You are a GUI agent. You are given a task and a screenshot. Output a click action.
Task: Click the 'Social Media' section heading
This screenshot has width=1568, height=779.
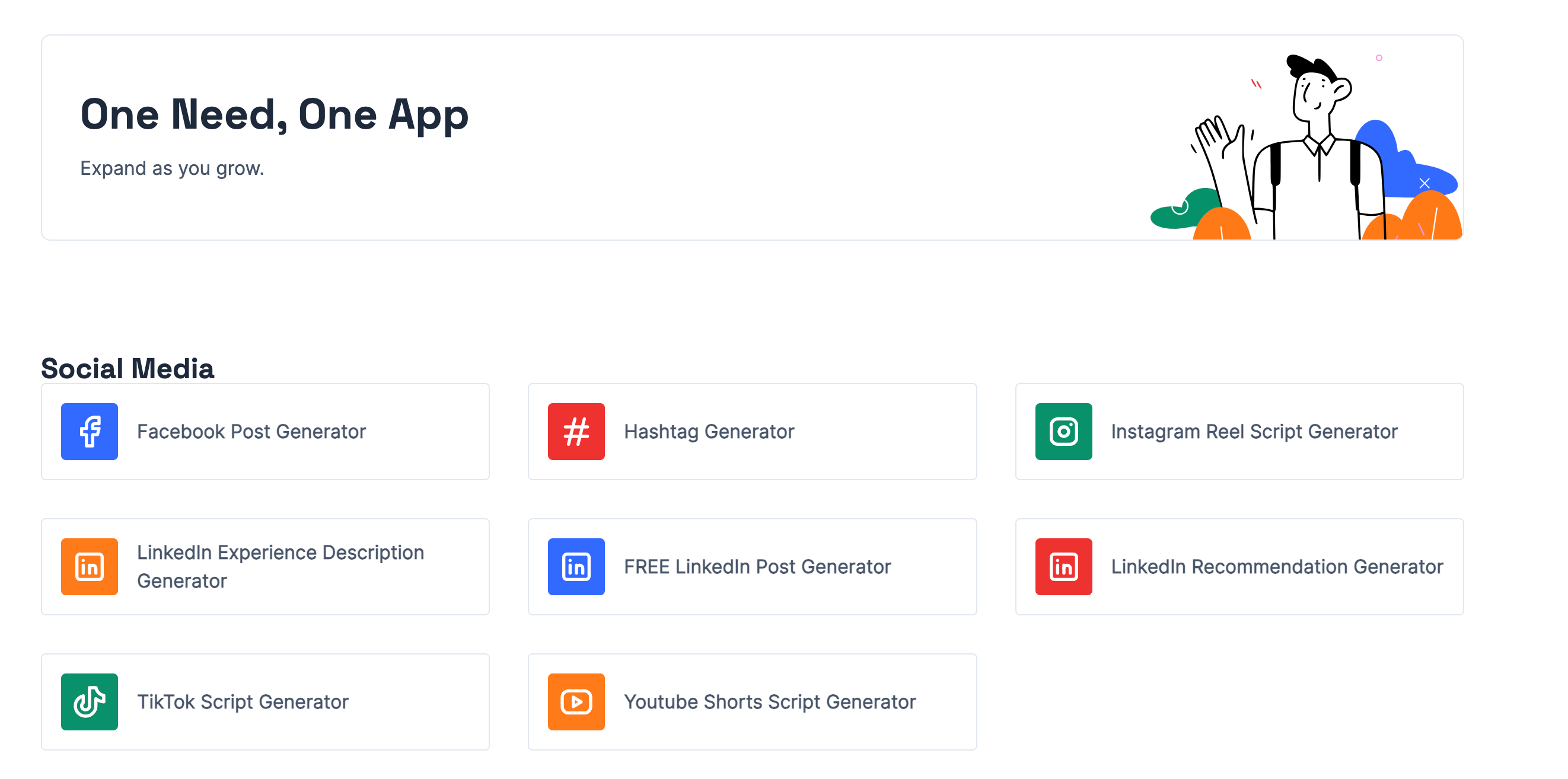[x=128, y=368]
